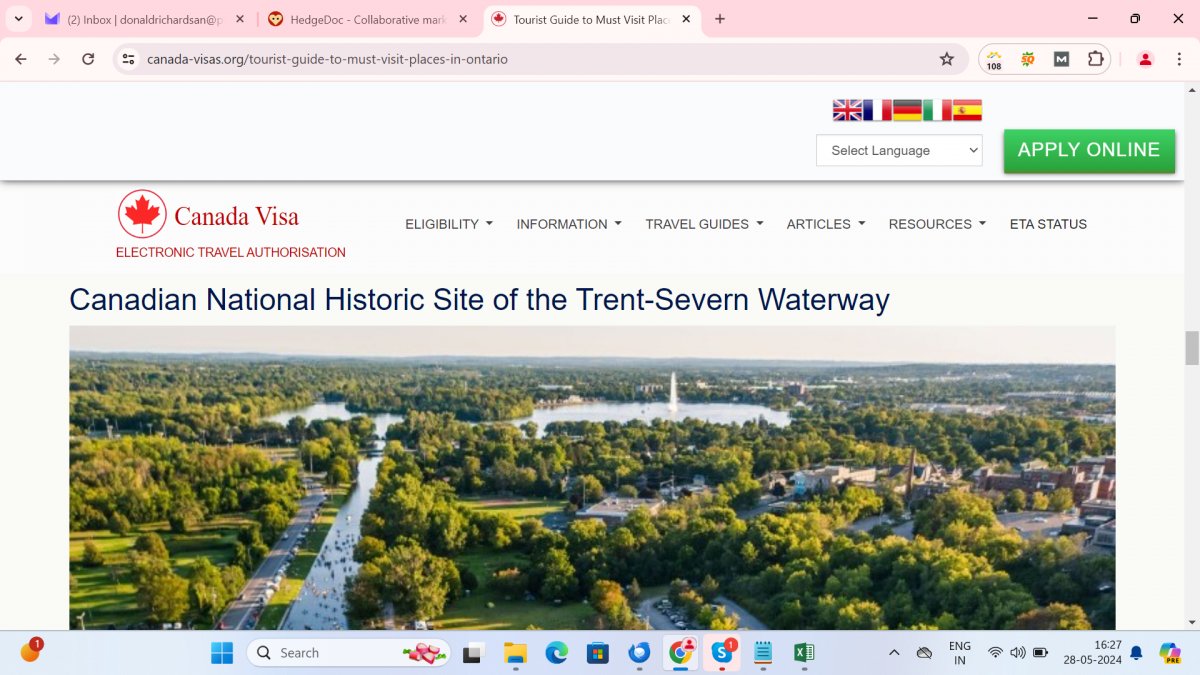1200x675 pixels.
Task: Open the Select Language dropdown
Action: pyautogui.click(x=899, y=150)
